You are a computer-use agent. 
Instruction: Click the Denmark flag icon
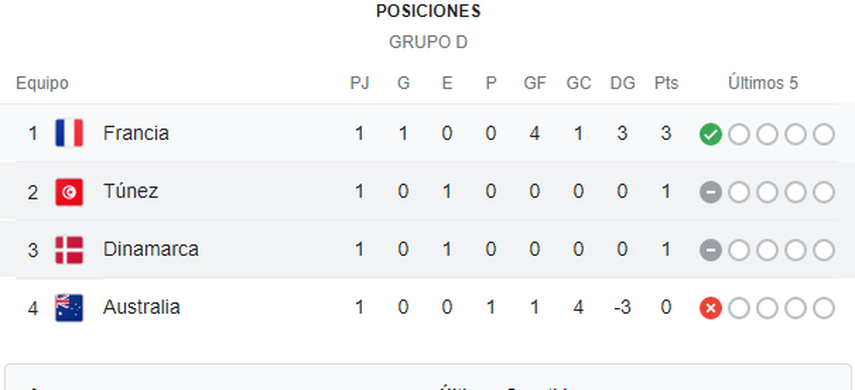(69, 250)
